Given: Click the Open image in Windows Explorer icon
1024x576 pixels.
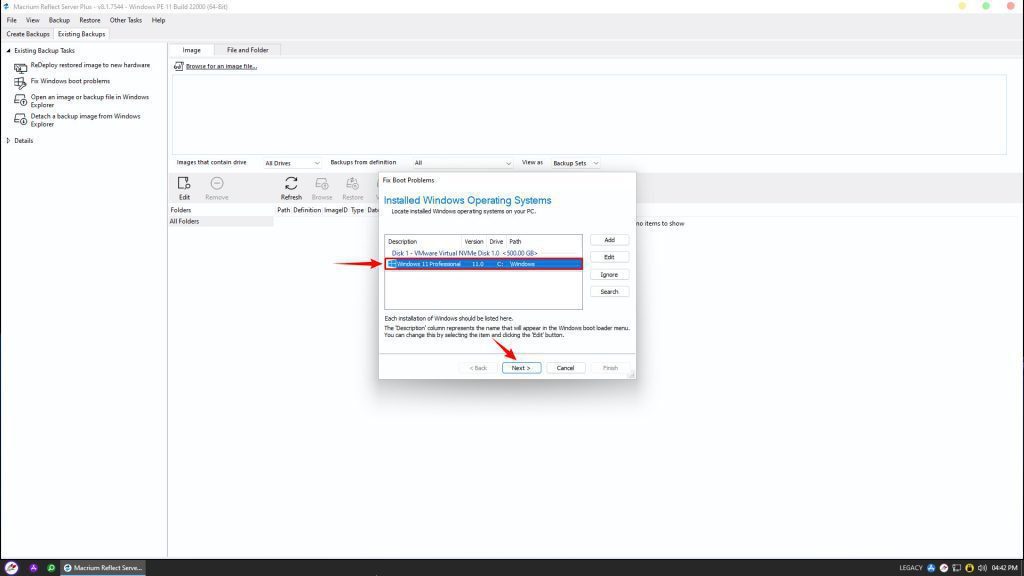Looking at the screenshot, I should (x=20, y=100).
